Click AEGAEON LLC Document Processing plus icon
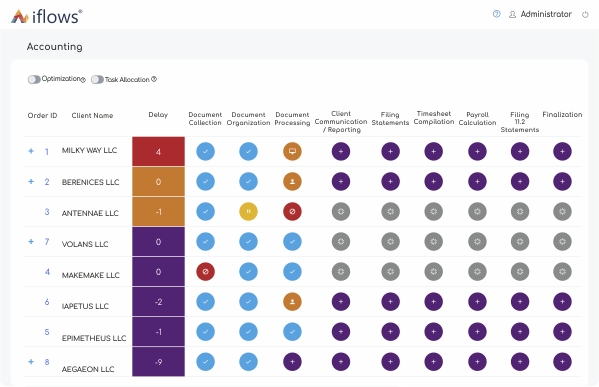599x387 pixels. click(292, 362)
